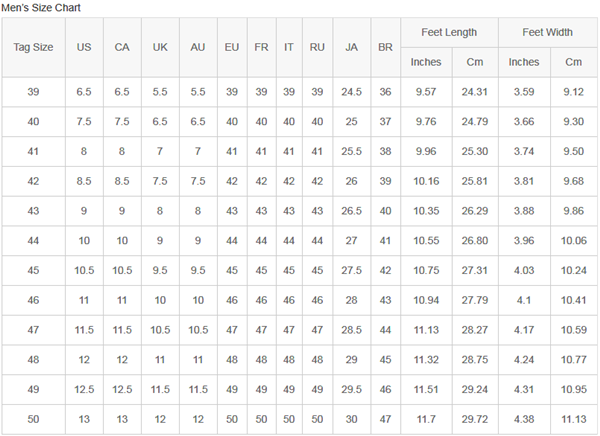Click the EU column header

232,47
